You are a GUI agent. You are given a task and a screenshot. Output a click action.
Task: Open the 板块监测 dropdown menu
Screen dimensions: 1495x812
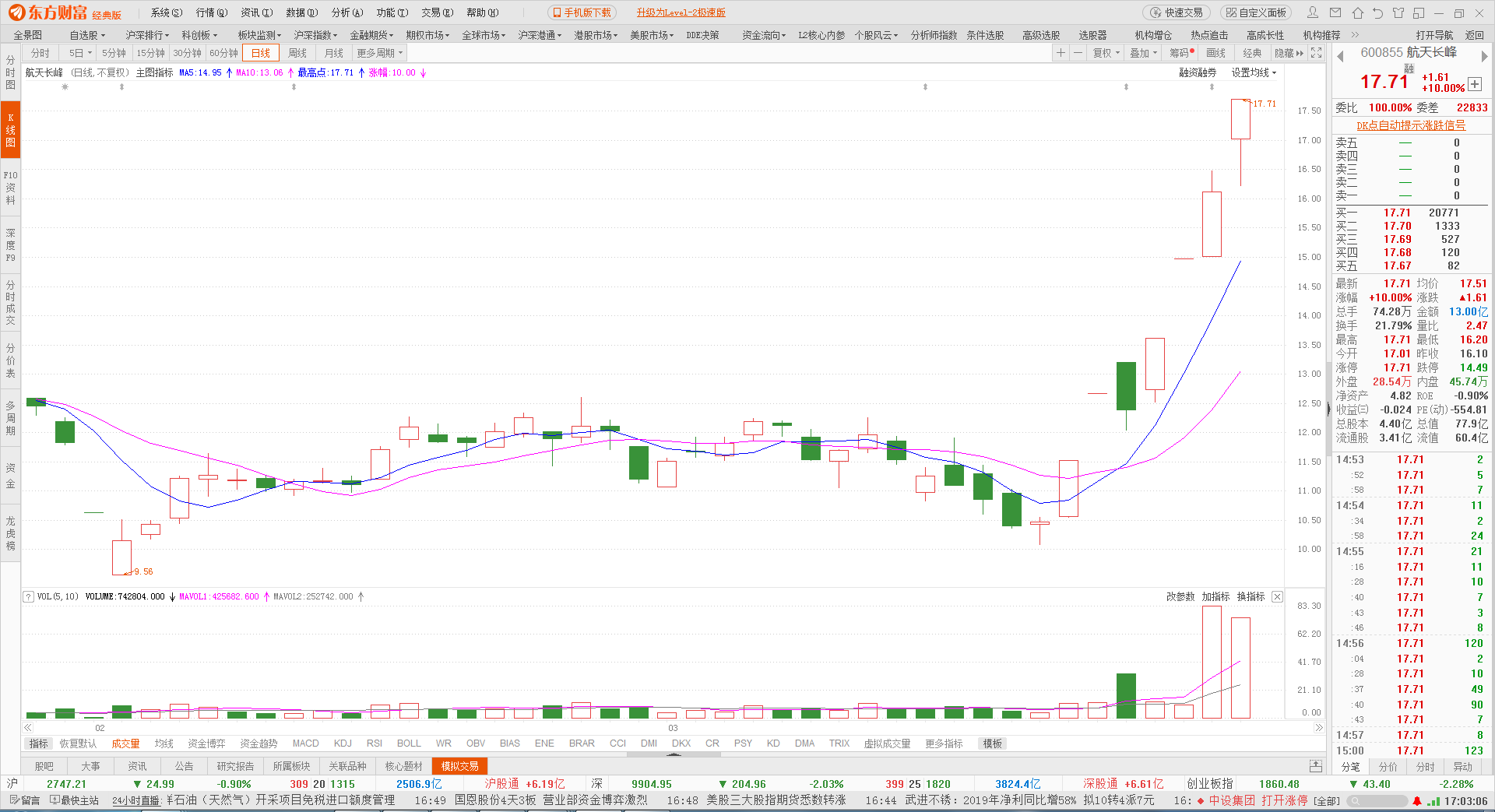(x=260, y=35)
